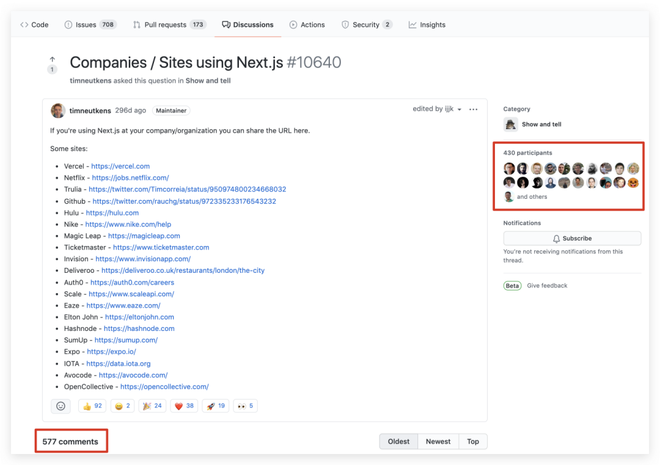The height and width of the screenshot is (465, 660).
Task: Open the Pull requests tab
Action: click(169, 25)
